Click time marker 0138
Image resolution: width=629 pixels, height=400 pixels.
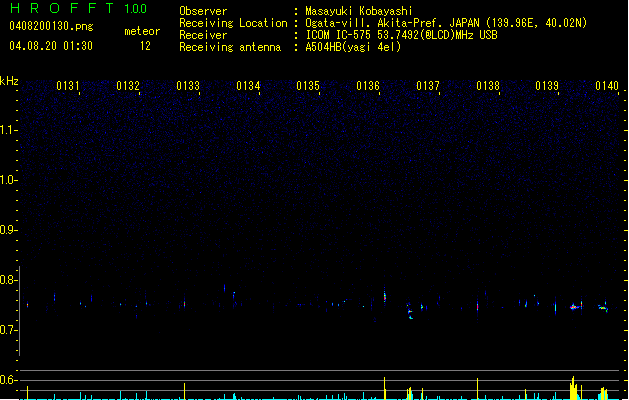(x=488, y=86)
